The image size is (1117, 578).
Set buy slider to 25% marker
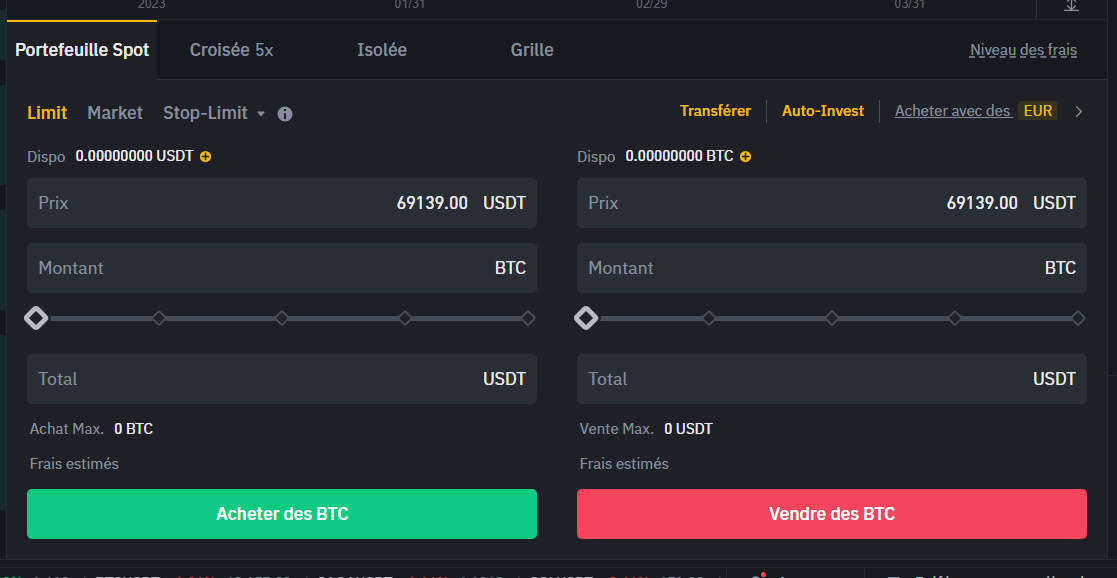(x=159, y=318)
